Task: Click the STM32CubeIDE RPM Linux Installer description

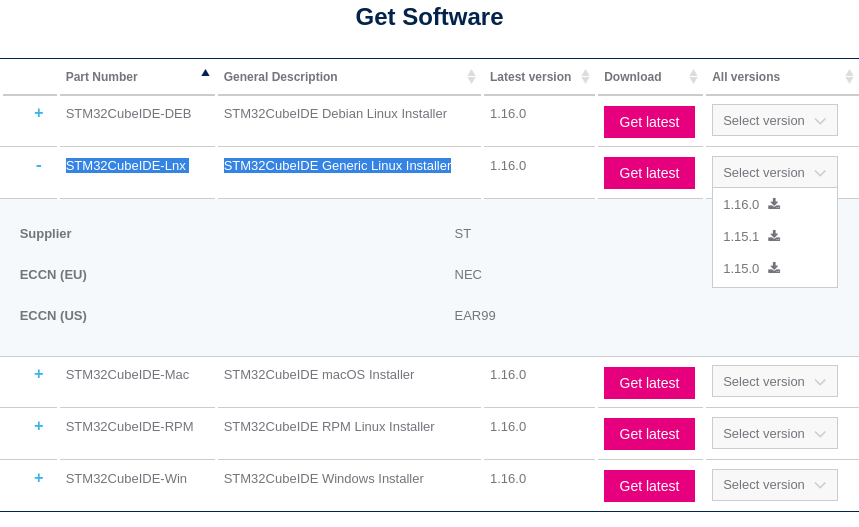Action: coord(329,427)
